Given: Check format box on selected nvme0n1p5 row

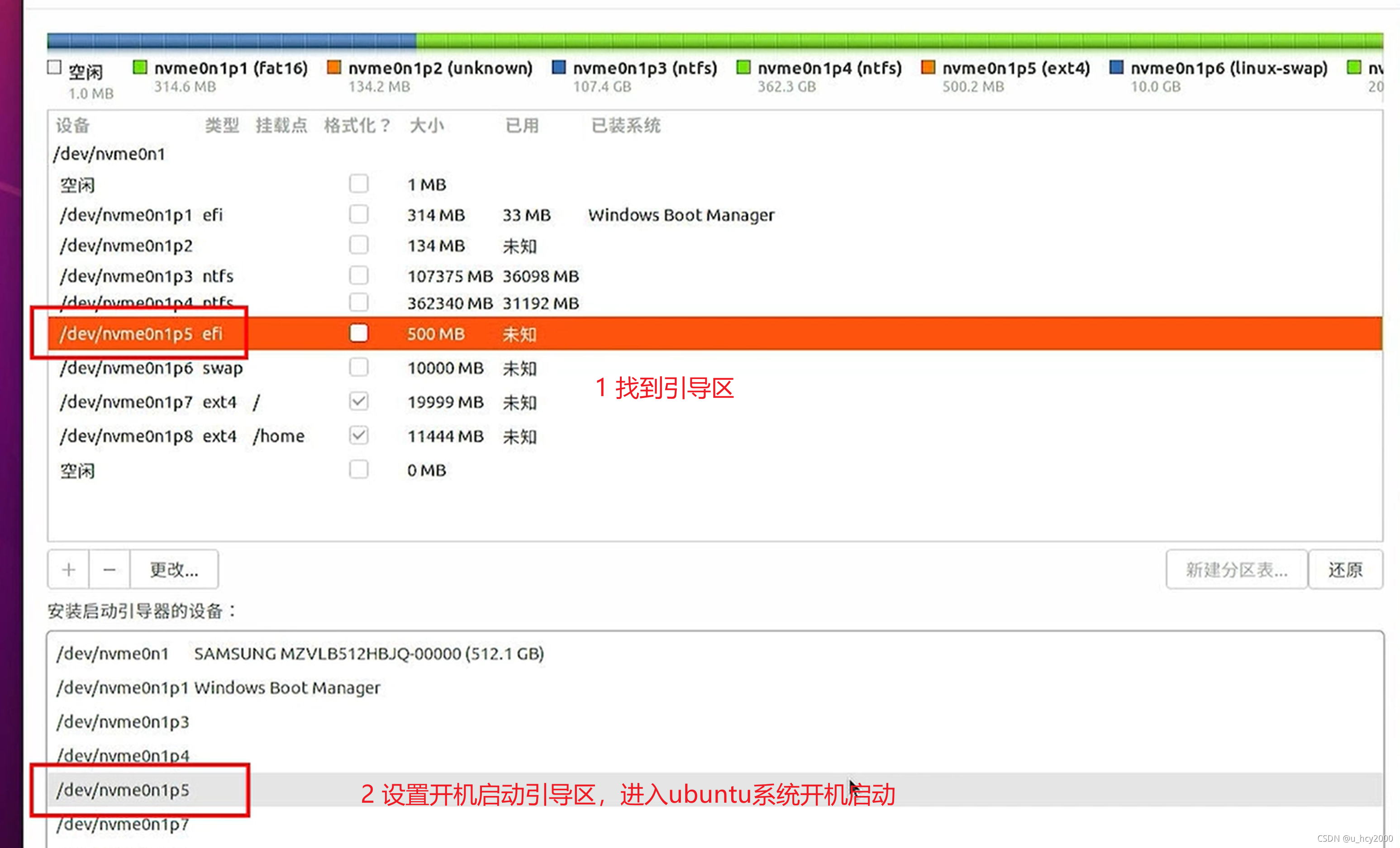Looking at the screenshot, I should click(x=358, y=333).
